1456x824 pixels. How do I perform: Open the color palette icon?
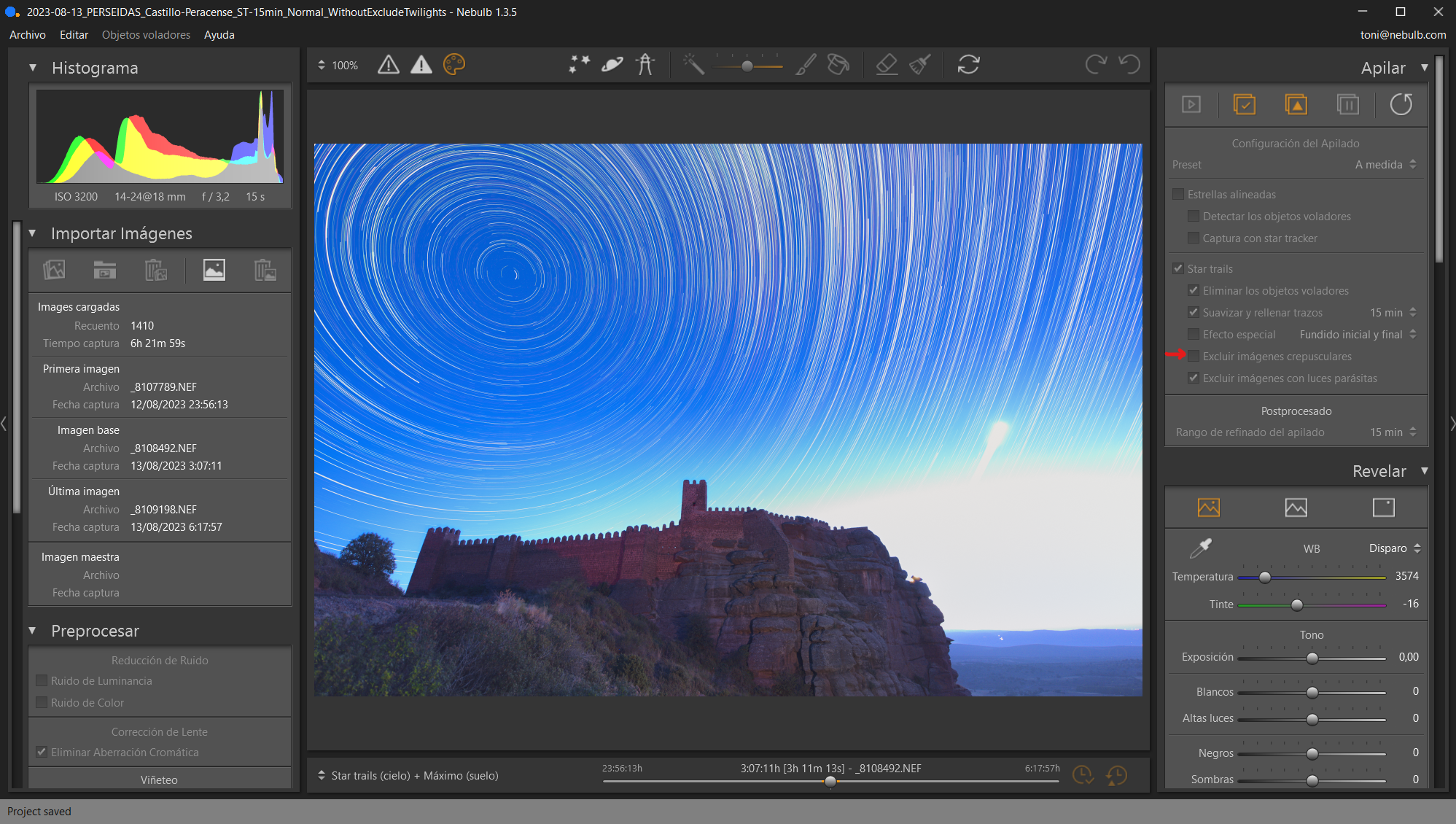coord(454,65)
